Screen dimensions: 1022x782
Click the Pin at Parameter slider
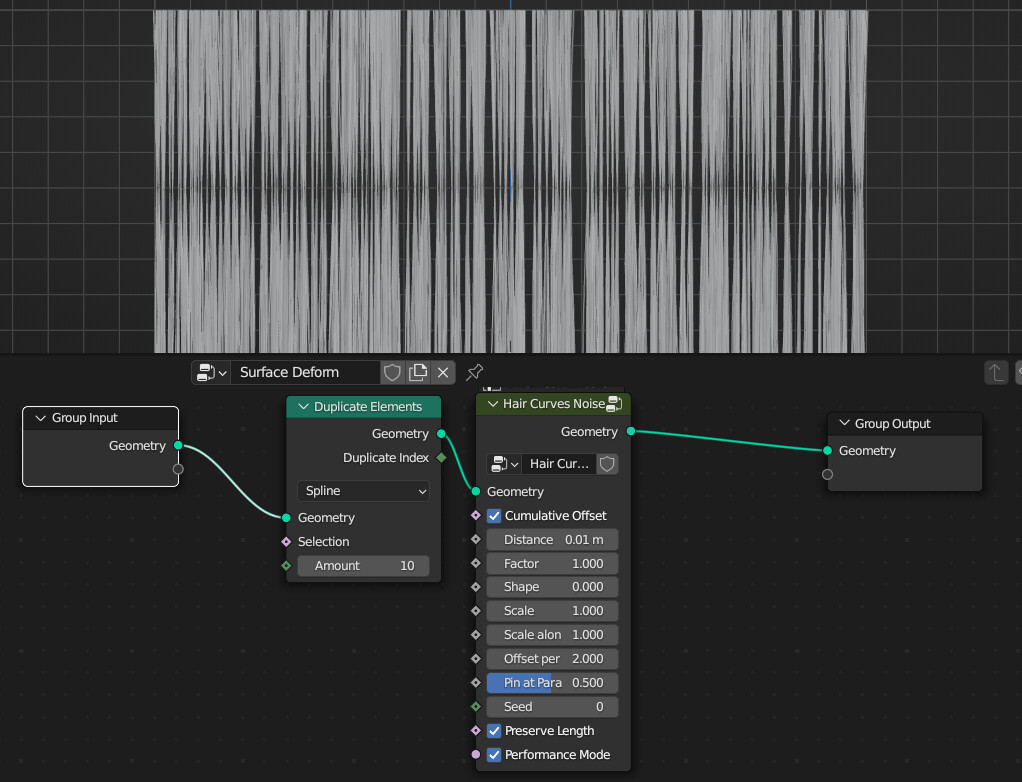pos(552,682)
